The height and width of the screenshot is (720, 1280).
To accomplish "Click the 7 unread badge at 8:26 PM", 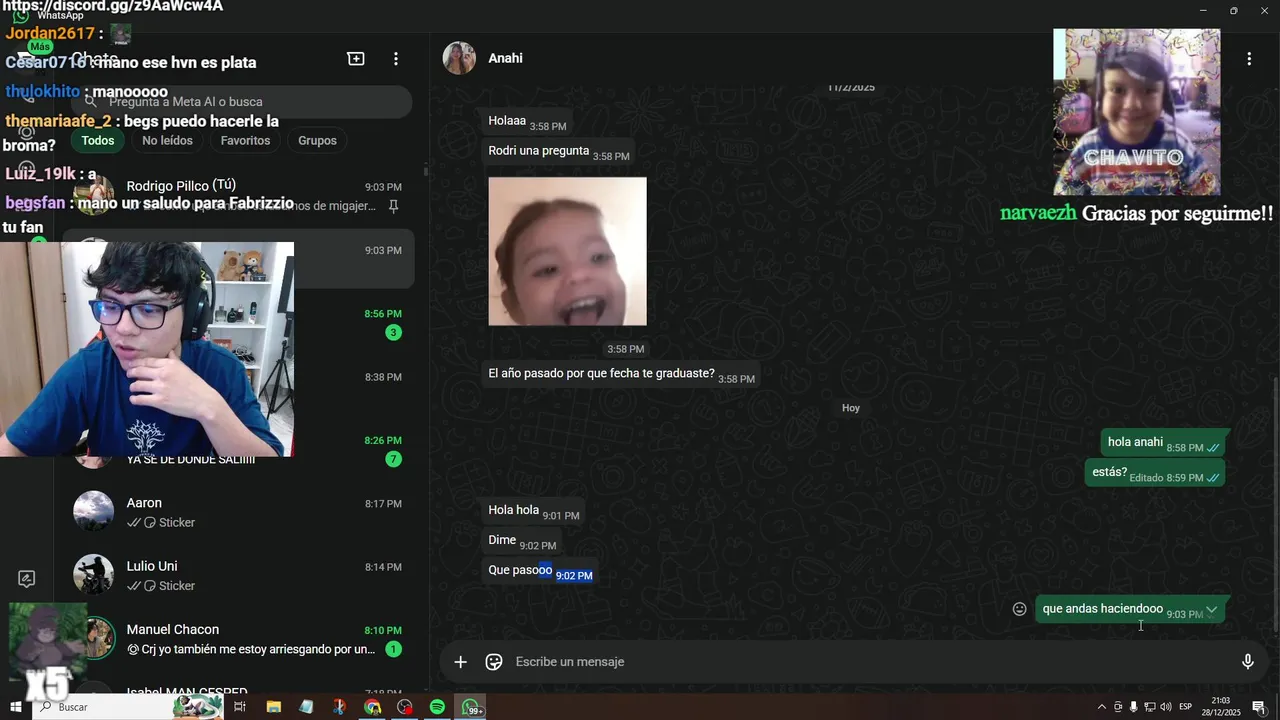I will pos(394,459).
